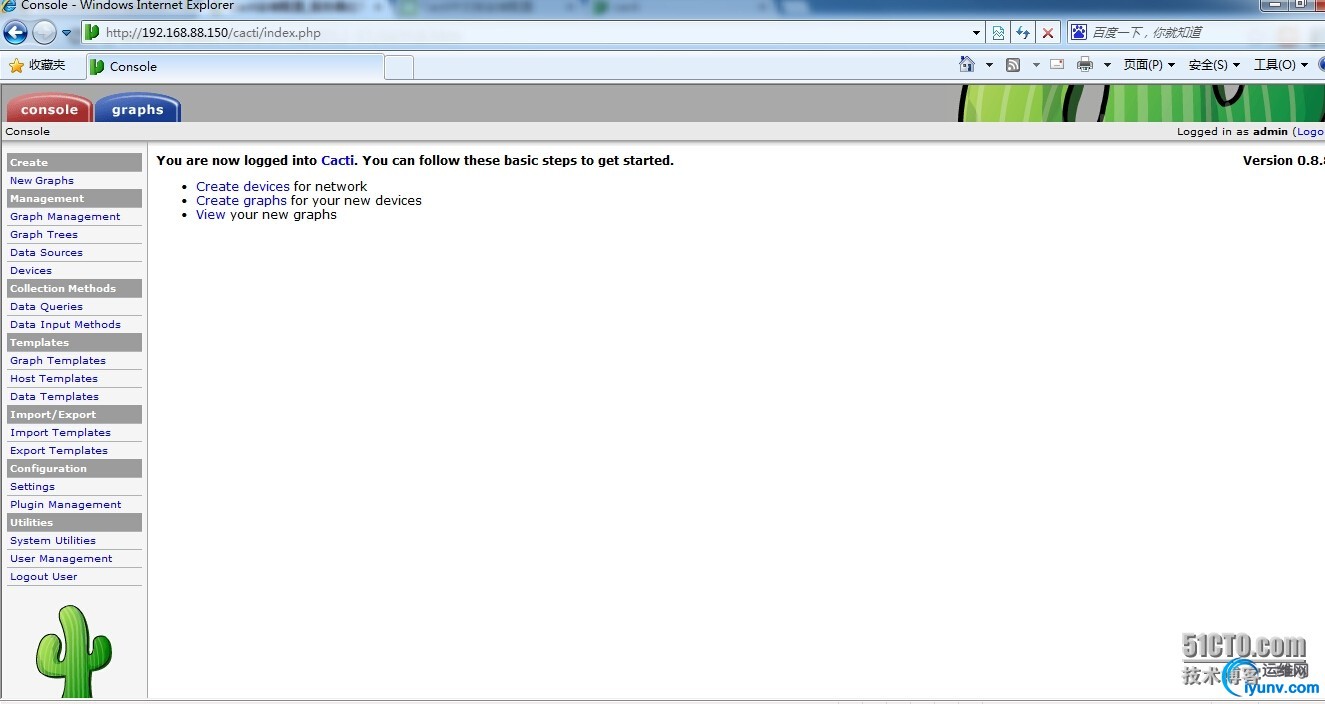The width and height of the screenshot is (1325, 704).
Task: Follow the 'View' your new graphs link
Action: click(211, 215)
